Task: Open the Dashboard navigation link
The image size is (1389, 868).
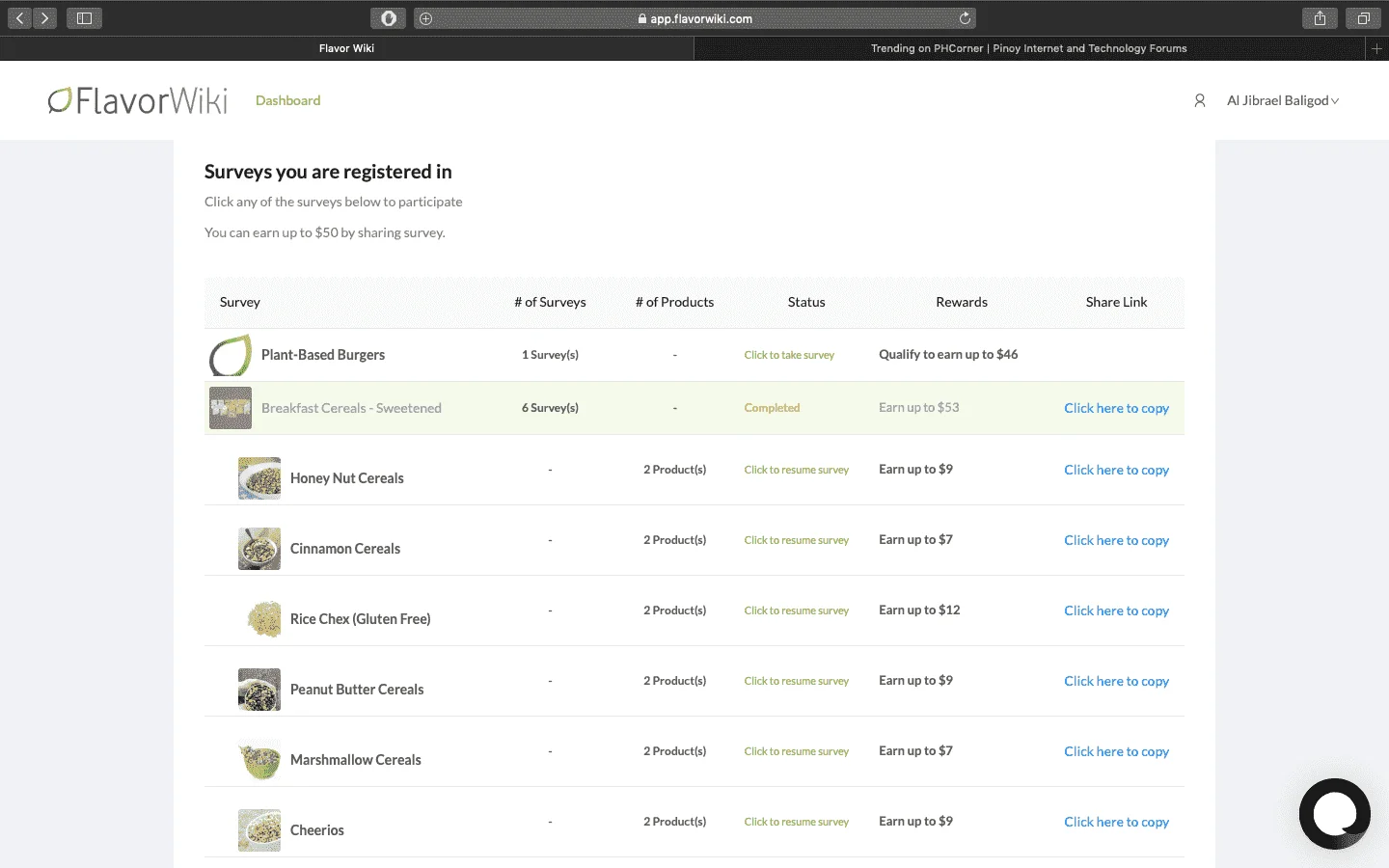Action: (287, 100)
